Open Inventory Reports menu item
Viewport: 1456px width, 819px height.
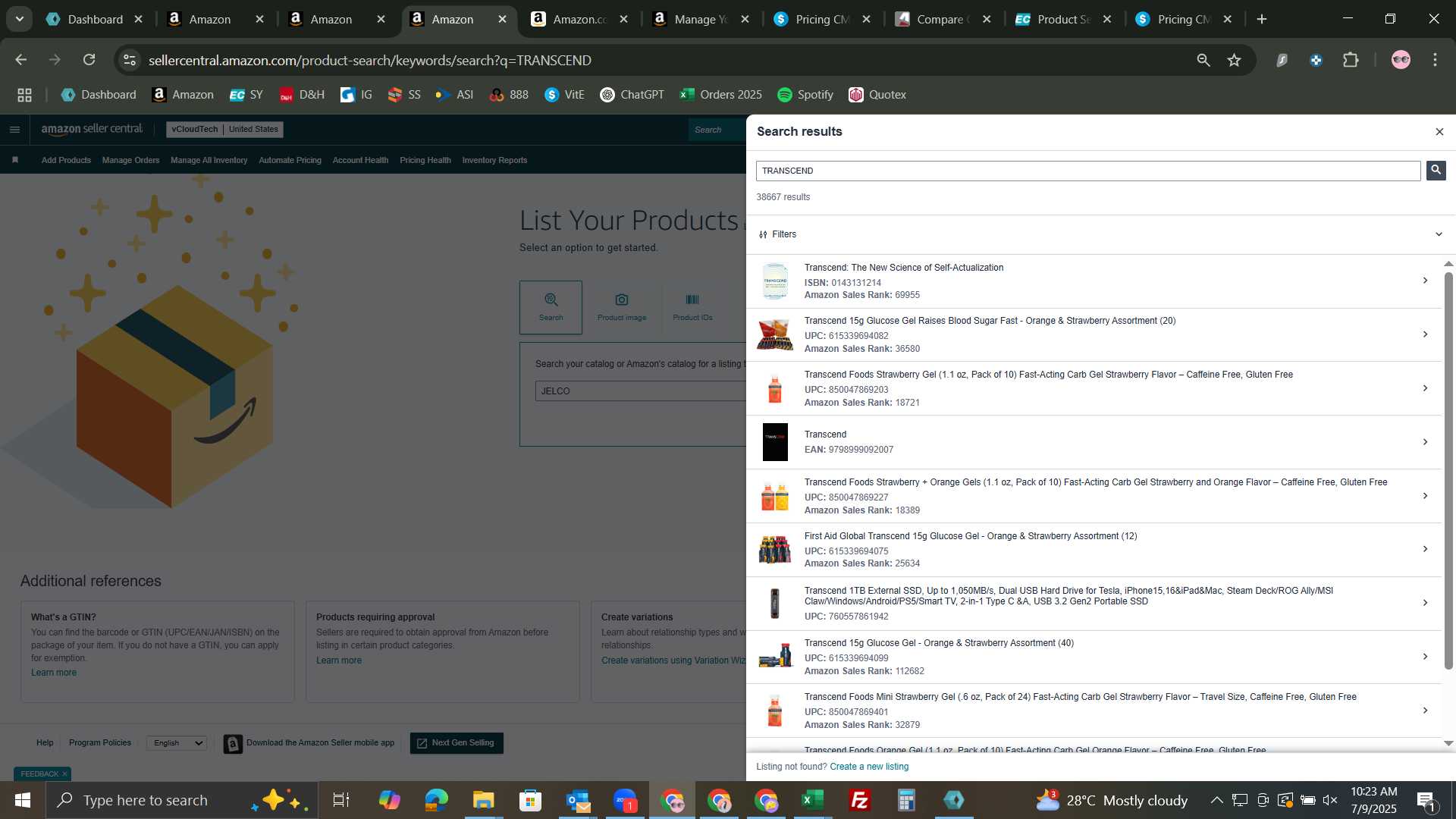point(494,160)
